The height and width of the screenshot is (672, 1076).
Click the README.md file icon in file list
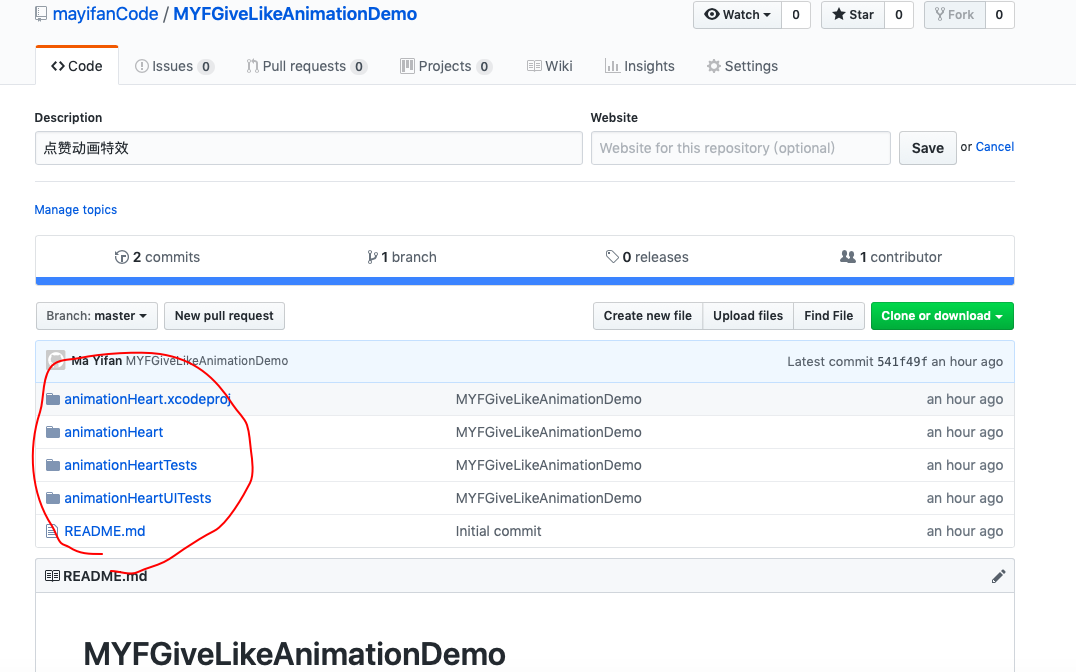(x=52, y=531)
